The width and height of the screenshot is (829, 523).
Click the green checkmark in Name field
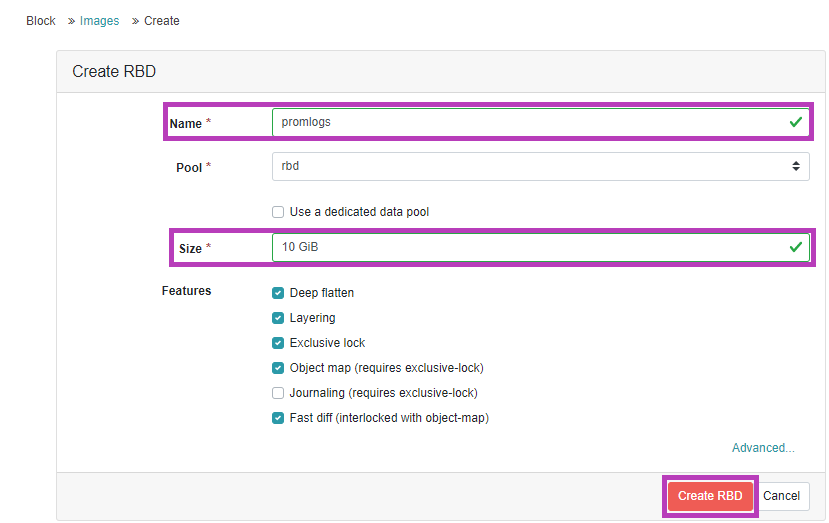click(795, 122)
